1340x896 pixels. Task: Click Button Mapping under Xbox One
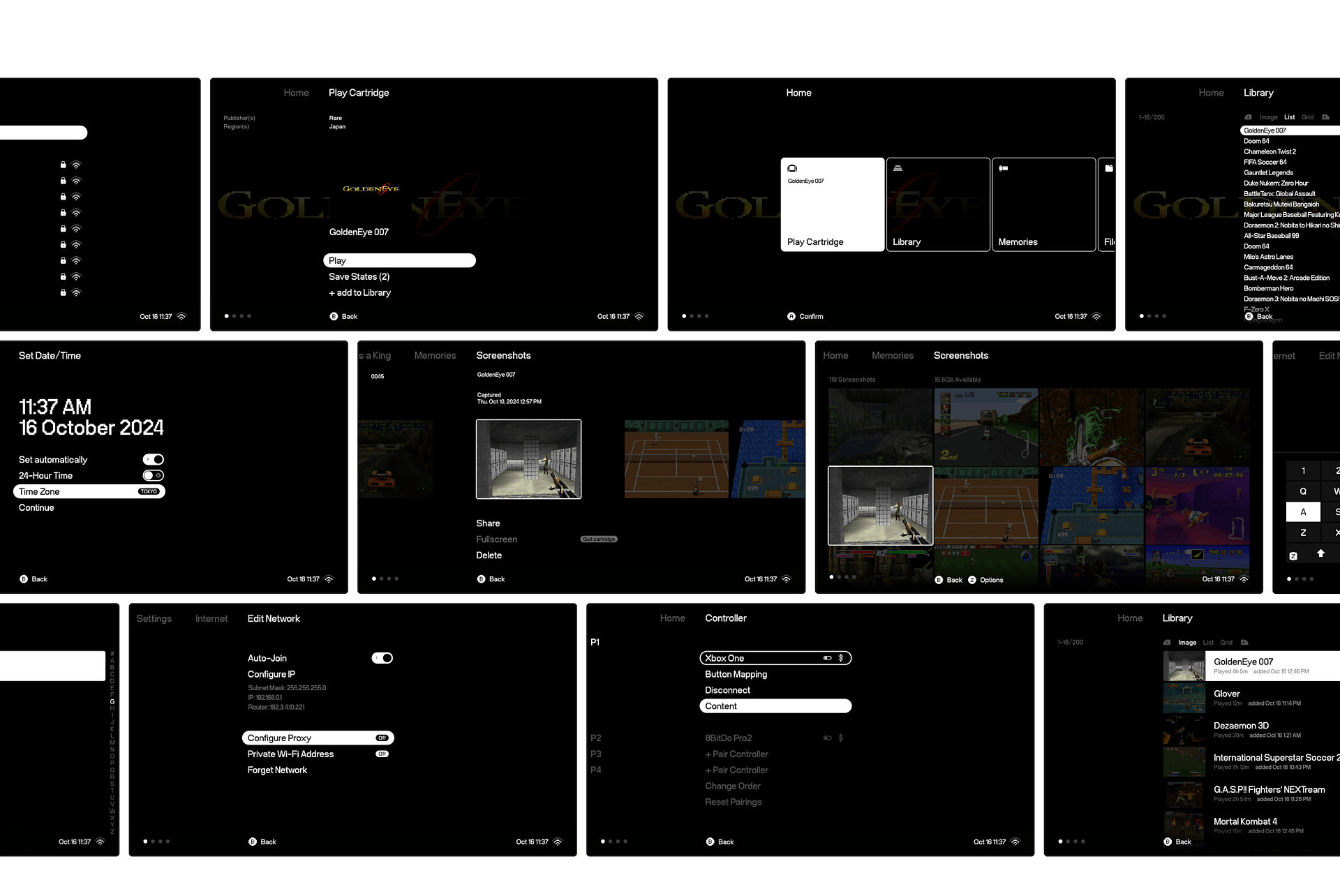coord(736,674)
